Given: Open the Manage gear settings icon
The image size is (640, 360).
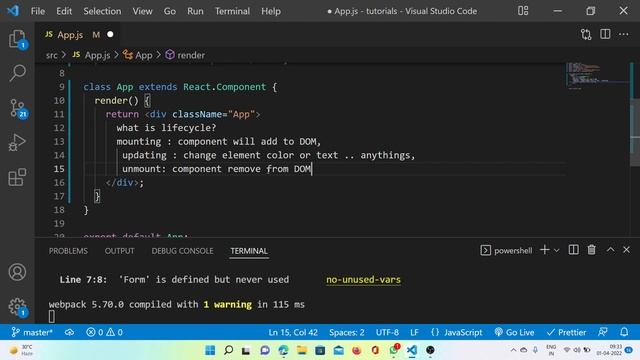Looking at the screenshot, I should point(17,307).
